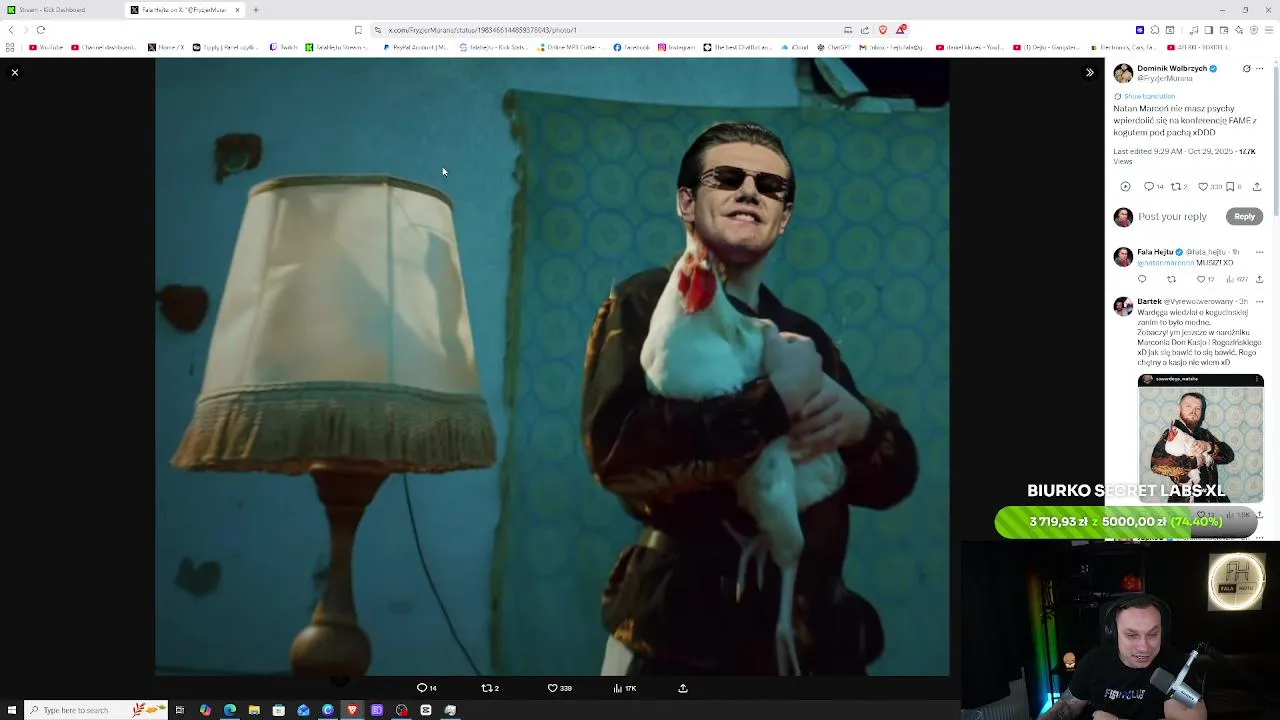1280x720 pixels.
Task: Open the Instagram bookmark
Action: tap(676, 47)
